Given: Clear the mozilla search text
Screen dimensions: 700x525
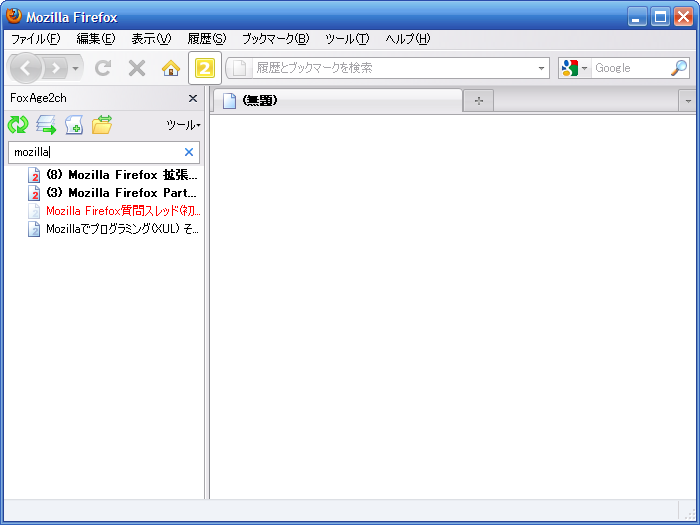Looking at the screenshot, I should click(x=189, y=152).
